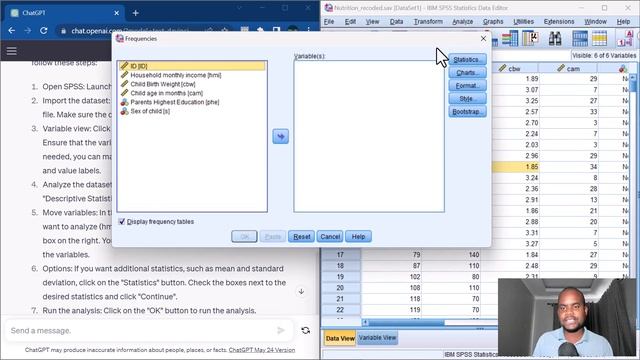Select Household monthly income [hmi] variable
640x360 pixels.
click(176, 75)
